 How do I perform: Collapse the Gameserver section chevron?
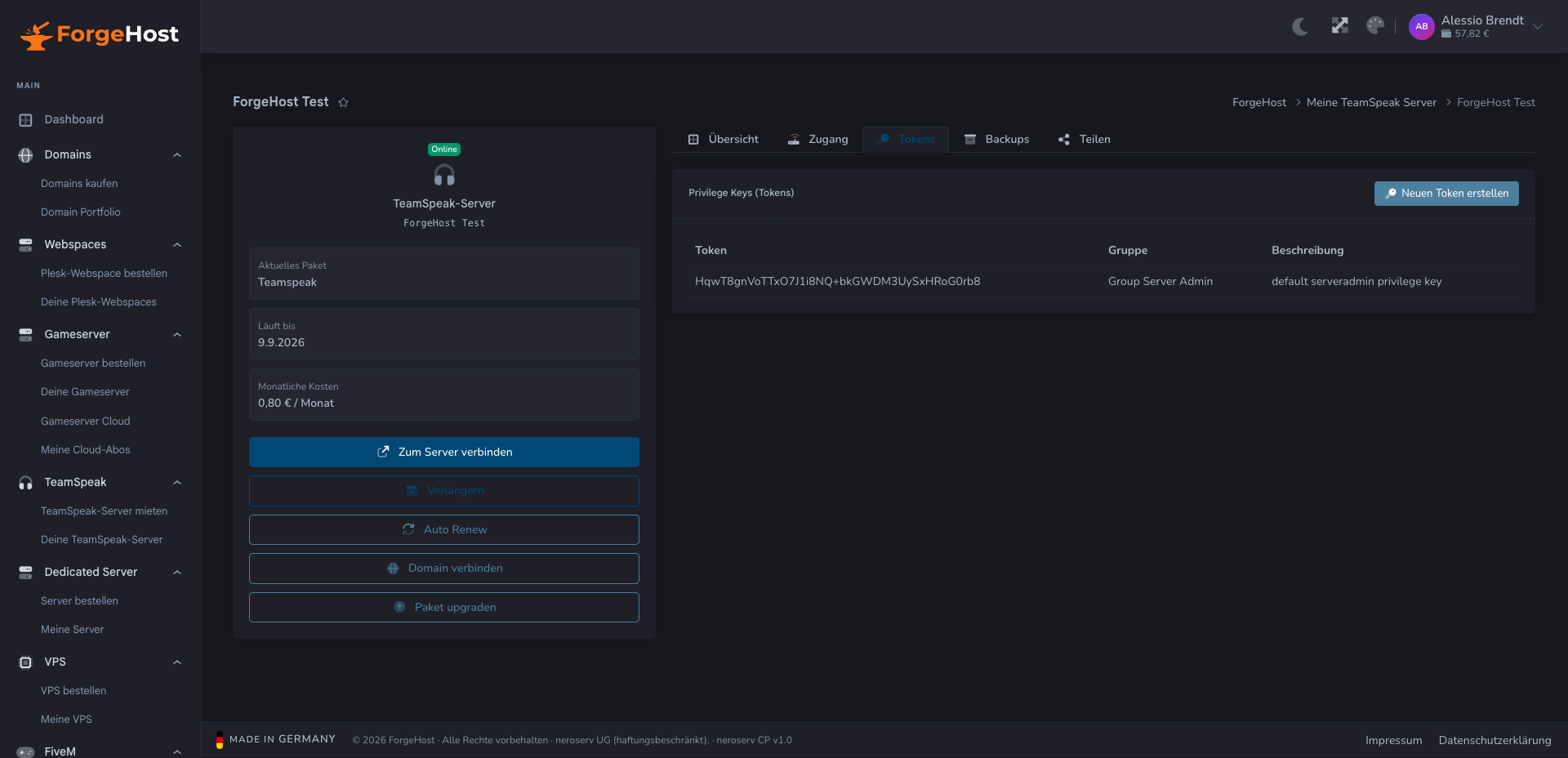pos(177,335)
